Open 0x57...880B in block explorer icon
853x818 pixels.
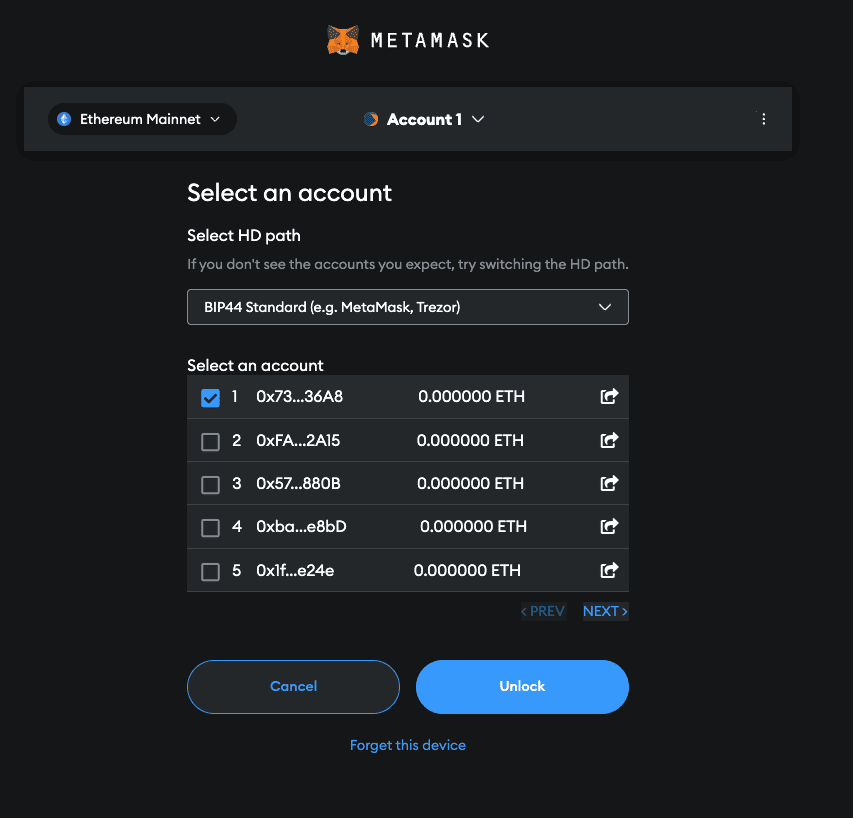609,483
